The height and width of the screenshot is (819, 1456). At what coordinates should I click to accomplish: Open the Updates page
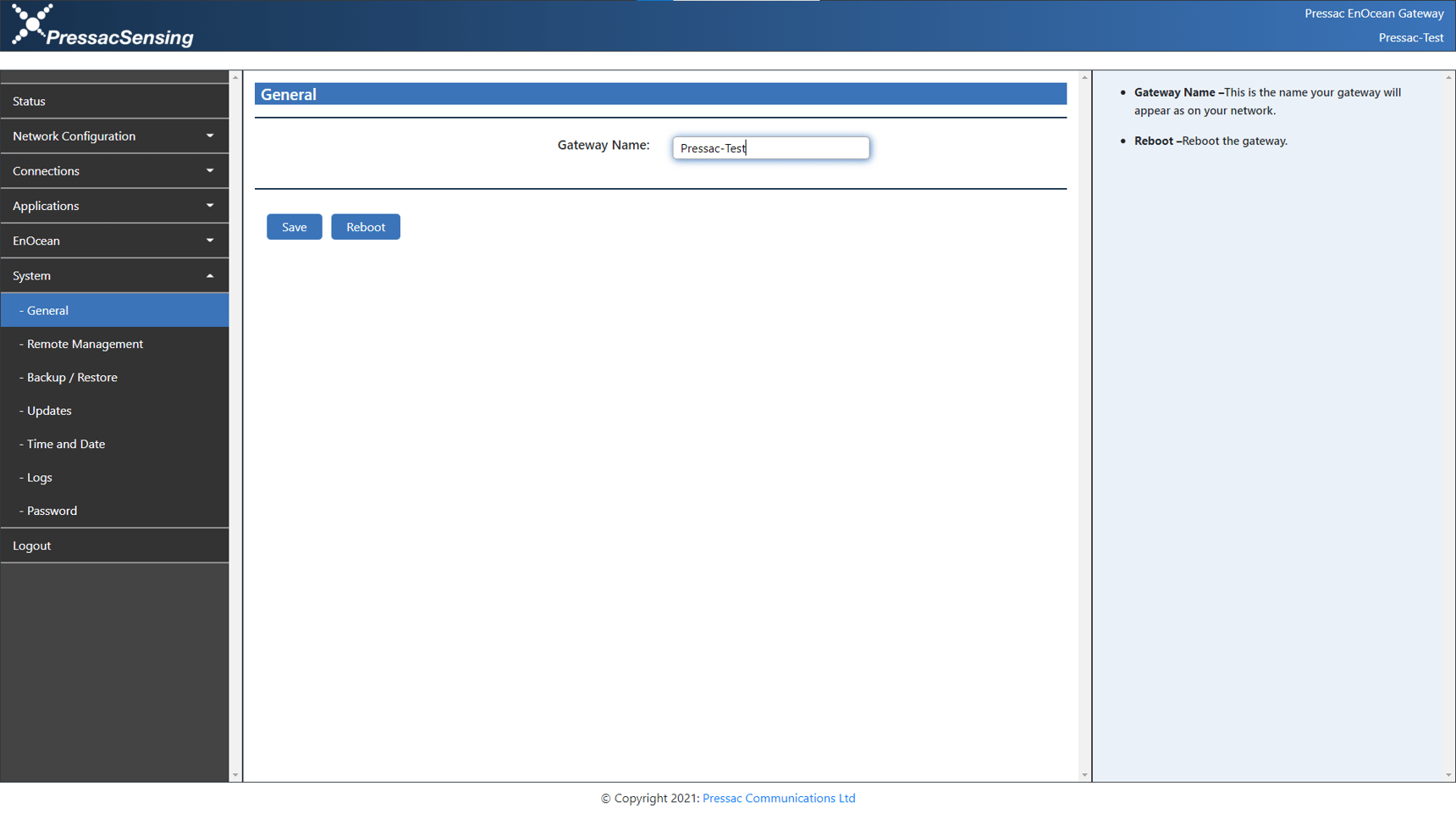(x=49, y=411)
